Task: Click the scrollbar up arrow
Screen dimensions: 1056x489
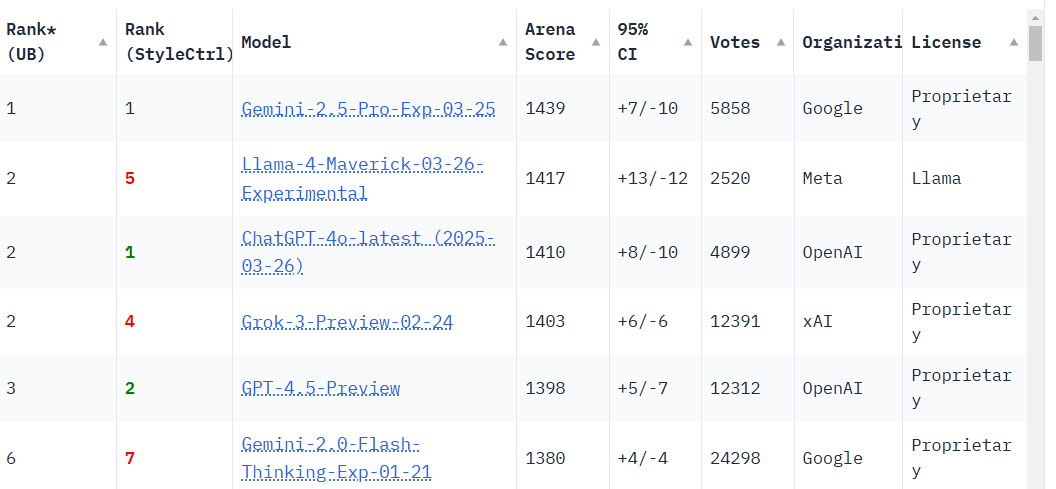Action: [x=1036, y=16]
